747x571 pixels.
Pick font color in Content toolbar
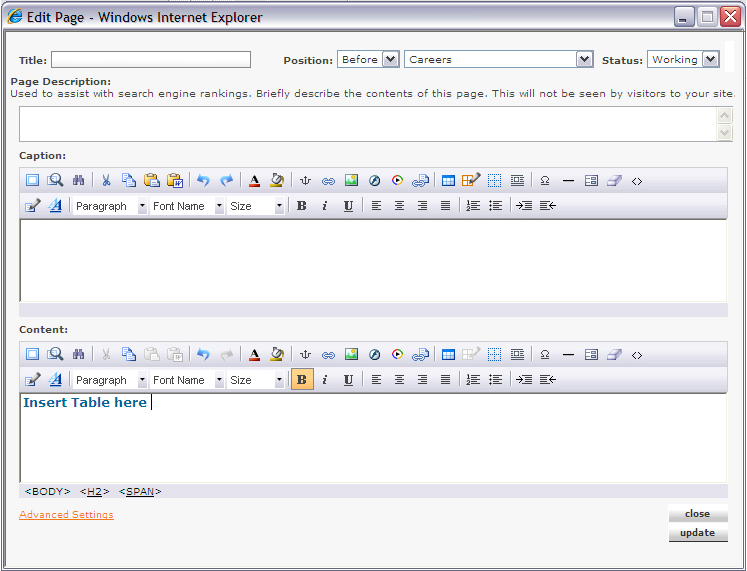[x=254, y=354]
